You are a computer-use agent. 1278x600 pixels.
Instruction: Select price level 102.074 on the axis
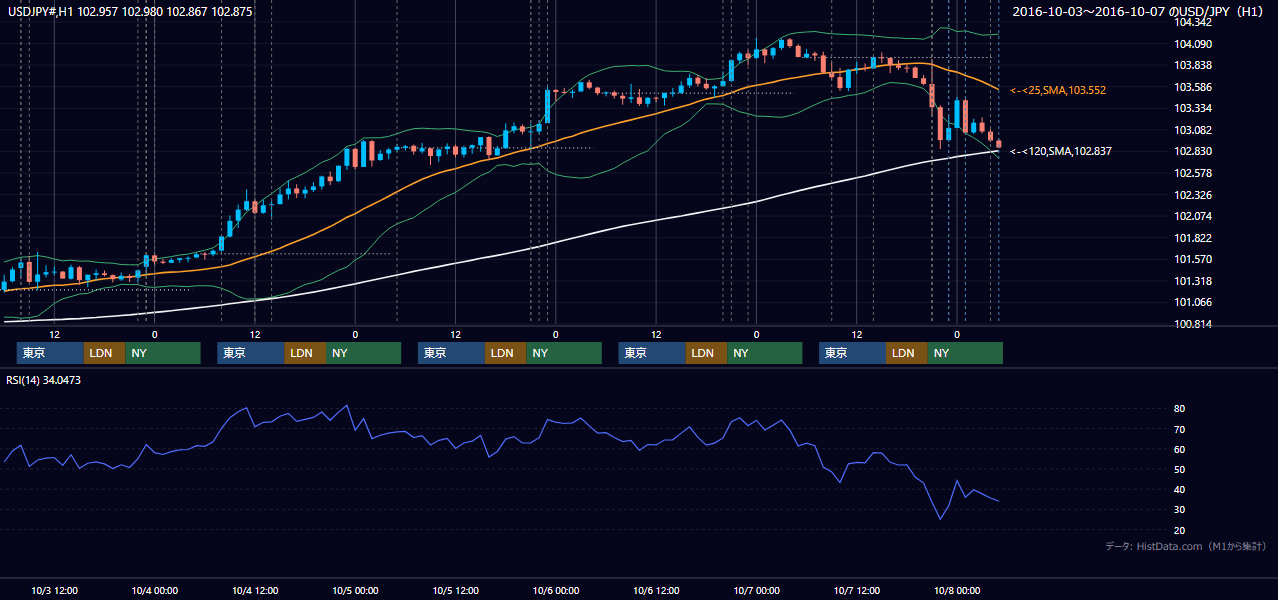tap(1194, 216)
